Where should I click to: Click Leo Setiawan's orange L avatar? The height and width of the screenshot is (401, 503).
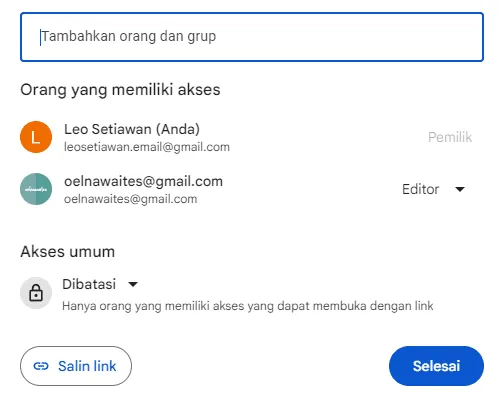[x=36, y=137]
